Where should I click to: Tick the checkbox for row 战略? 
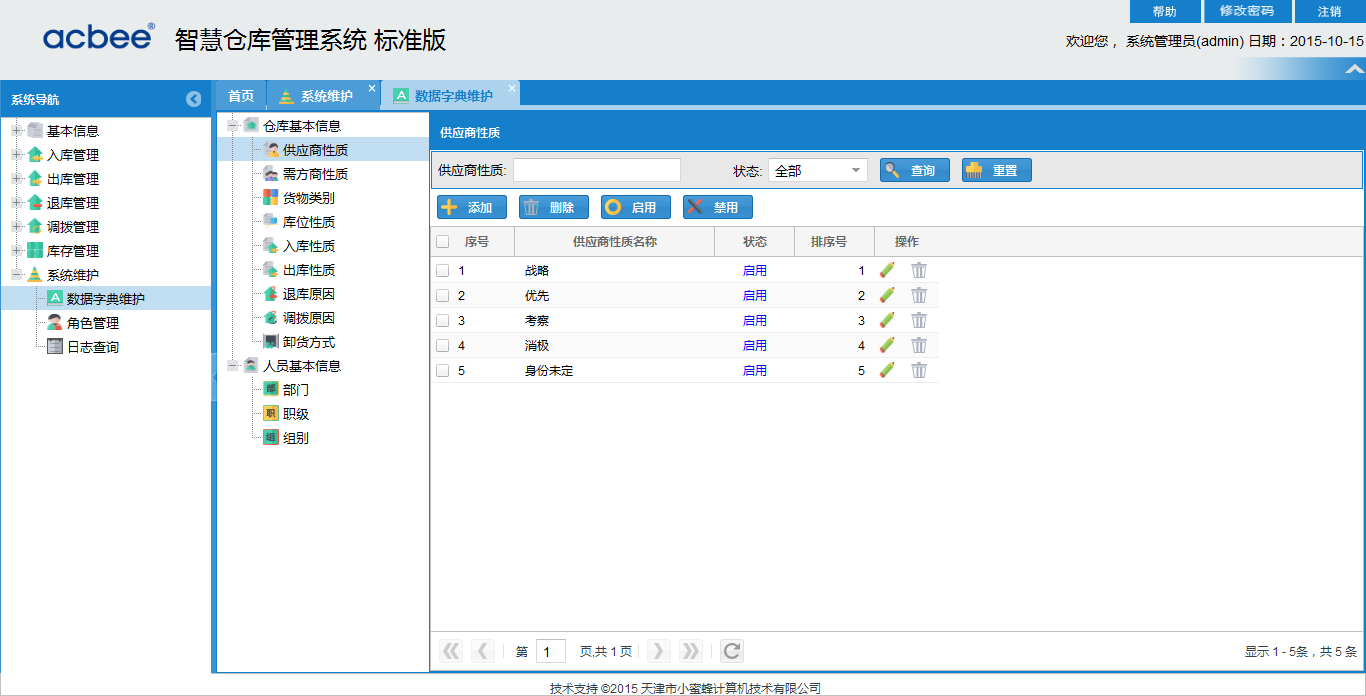442,270
